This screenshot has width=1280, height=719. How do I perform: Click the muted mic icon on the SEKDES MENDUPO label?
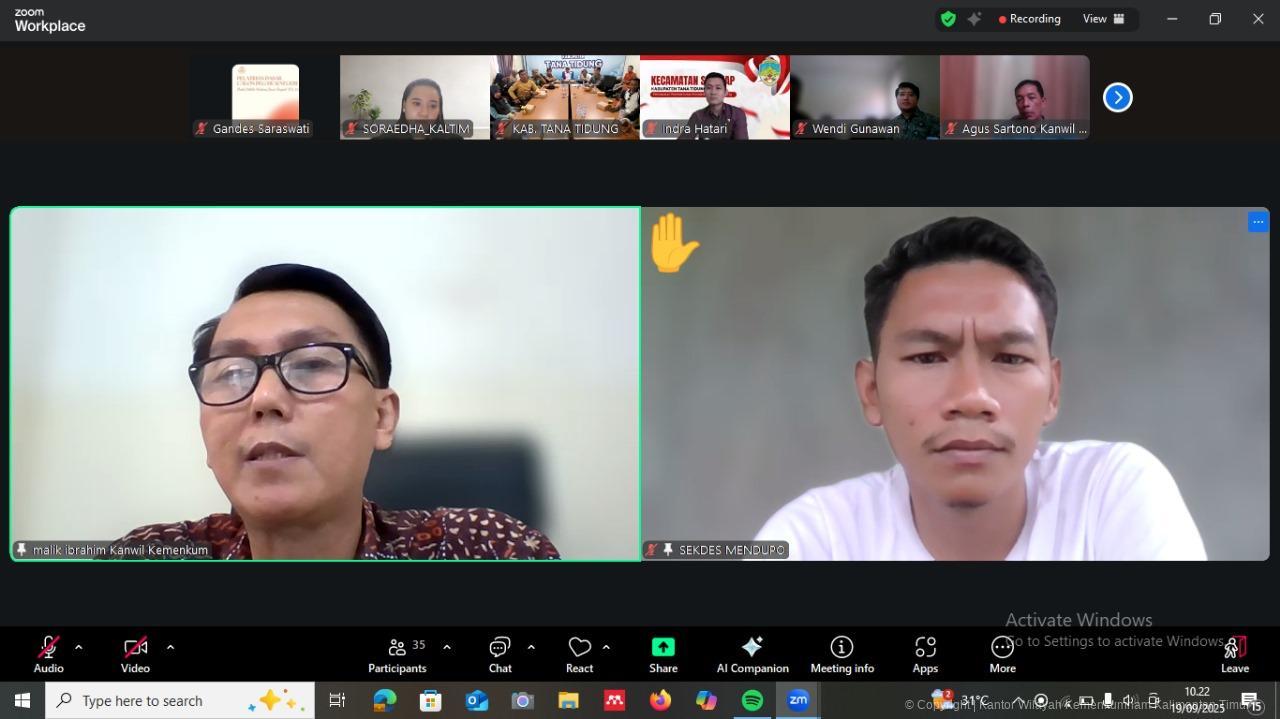coord(652,550)
